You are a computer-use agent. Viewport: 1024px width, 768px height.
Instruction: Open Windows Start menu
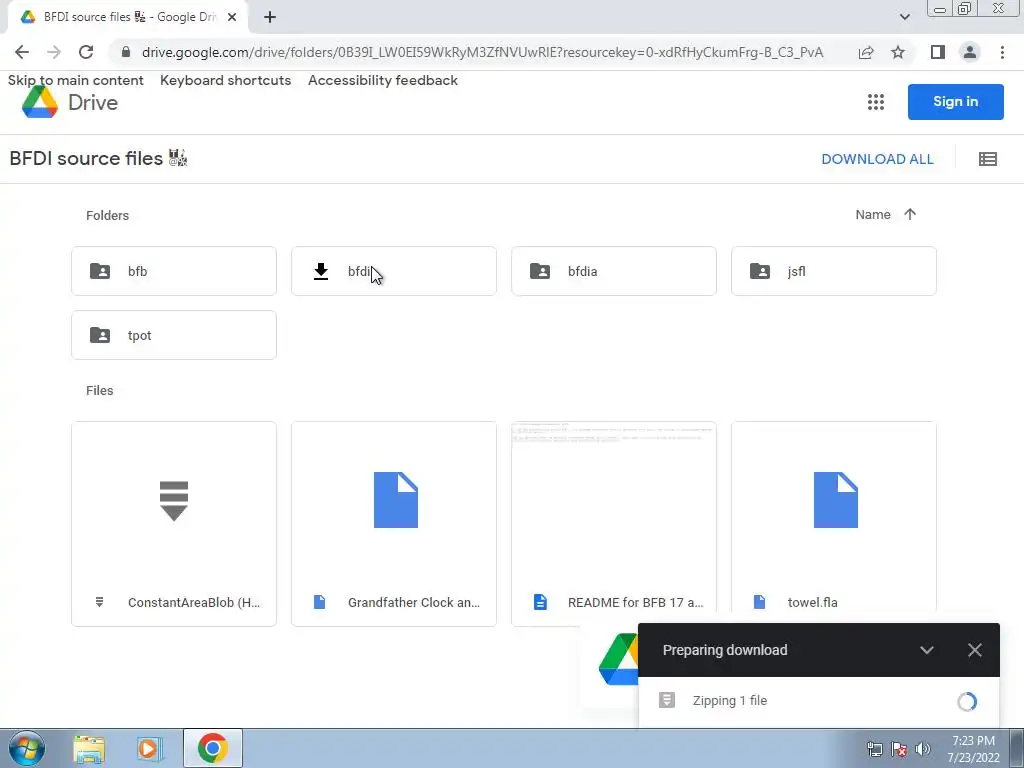(27, 748)
